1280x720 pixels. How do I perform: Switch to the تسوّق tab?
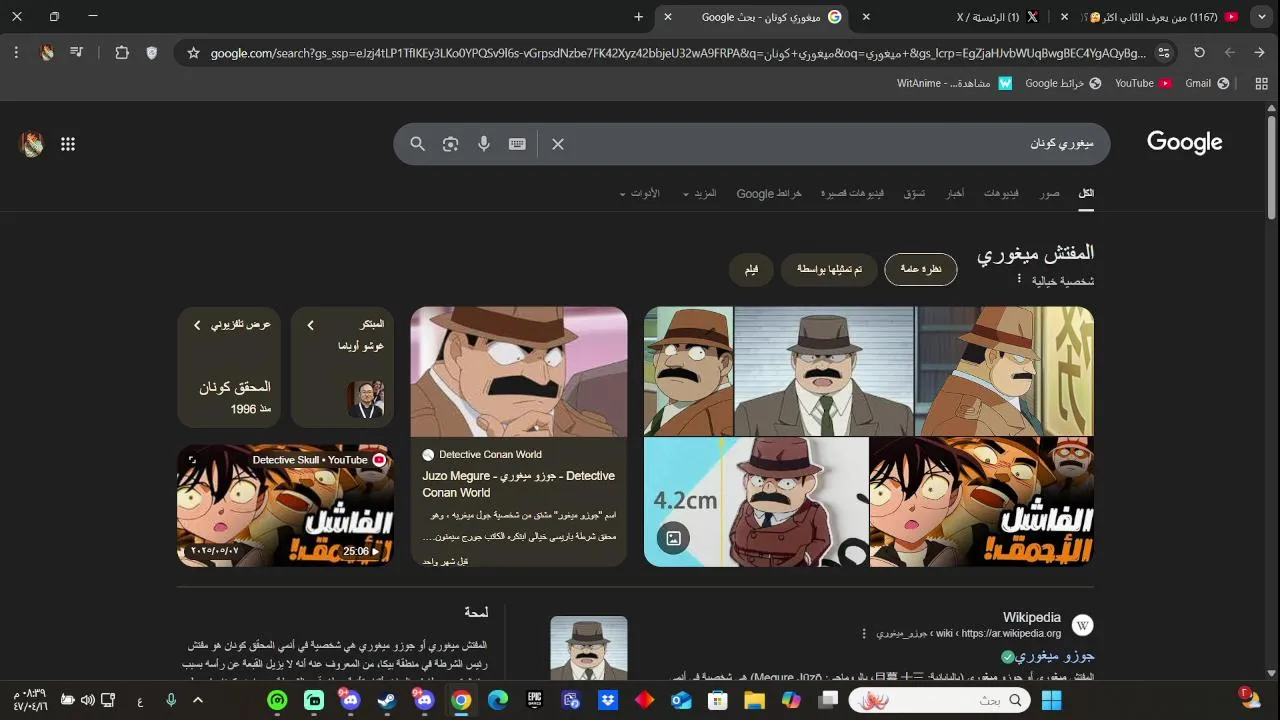pos(915,193)
